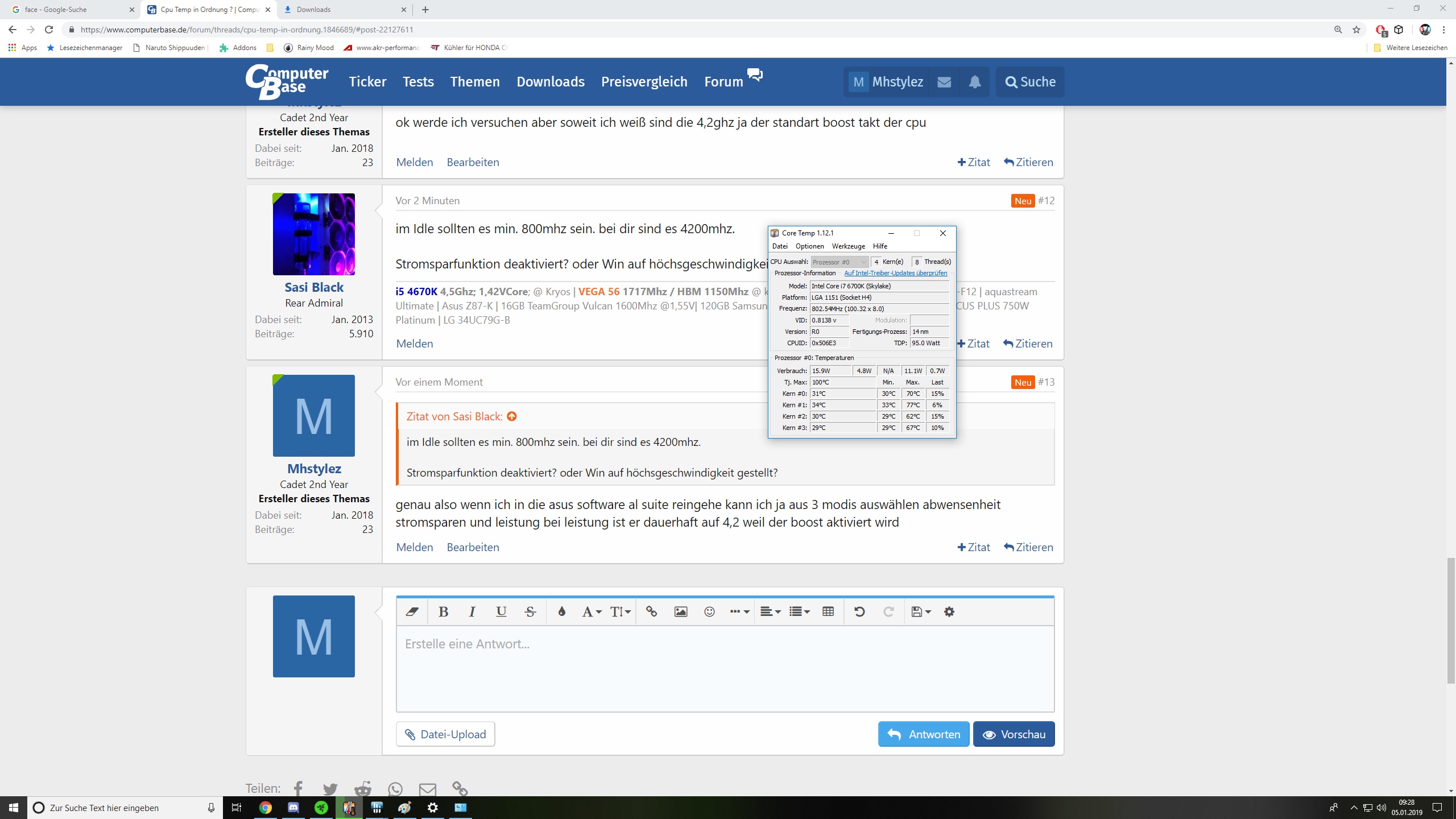Screen dimensions: 1456x819
Task: Open the inbox envelope icon
Action: coord(944,82)
